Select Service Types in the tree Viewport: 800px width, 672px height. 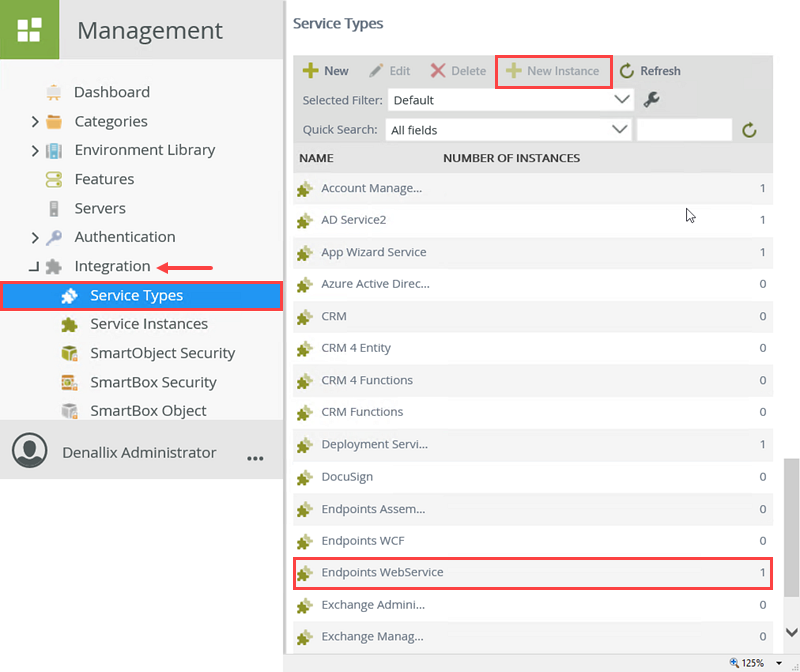[x=141, y=295]
